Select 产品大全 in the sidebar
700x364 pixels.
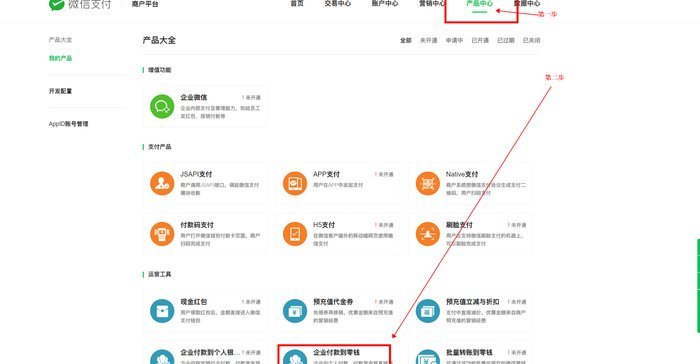[x=60, y=40]
